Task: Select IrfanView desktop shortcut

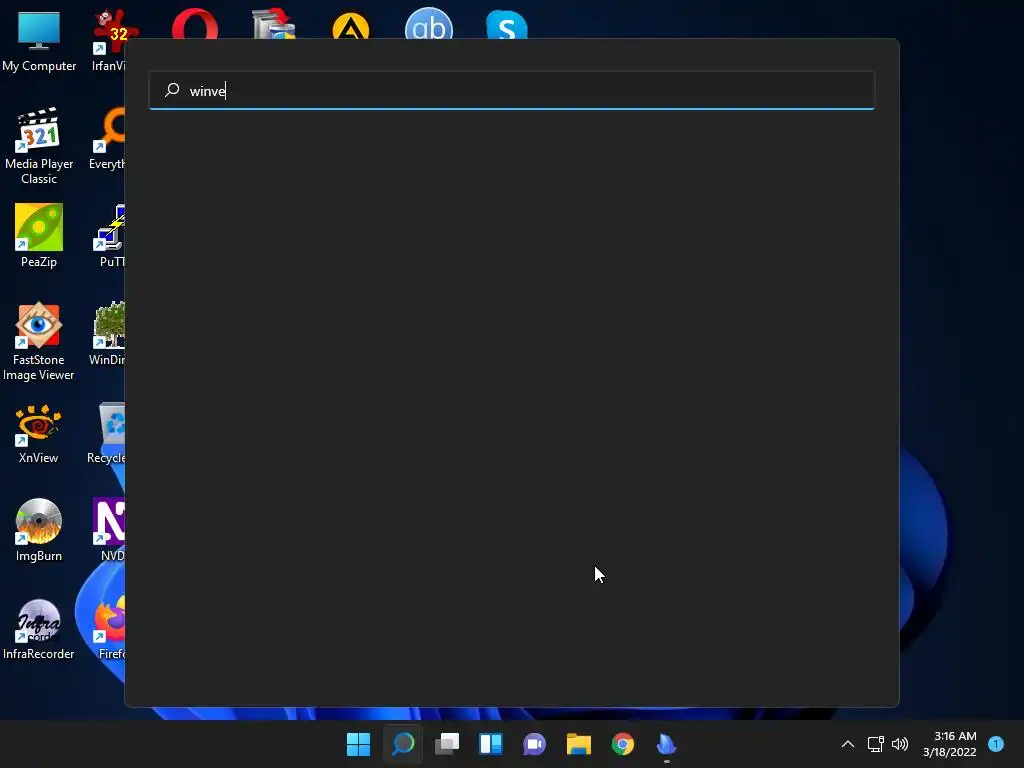Action: (x=109, y=41)
